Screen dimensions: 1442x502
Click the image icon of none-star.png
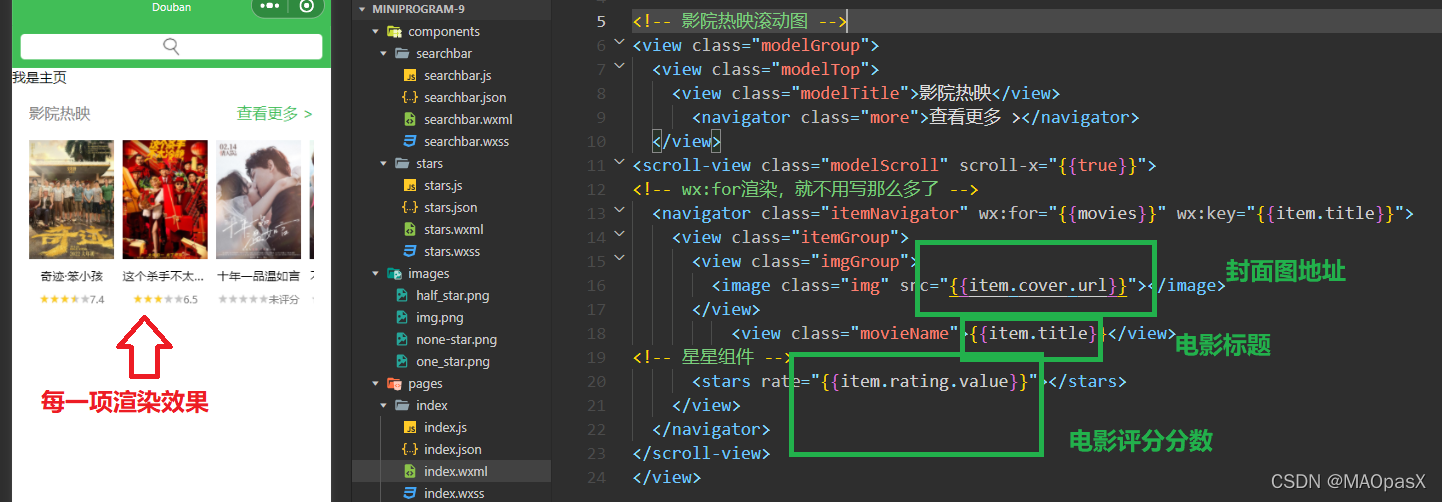(402, 339)
